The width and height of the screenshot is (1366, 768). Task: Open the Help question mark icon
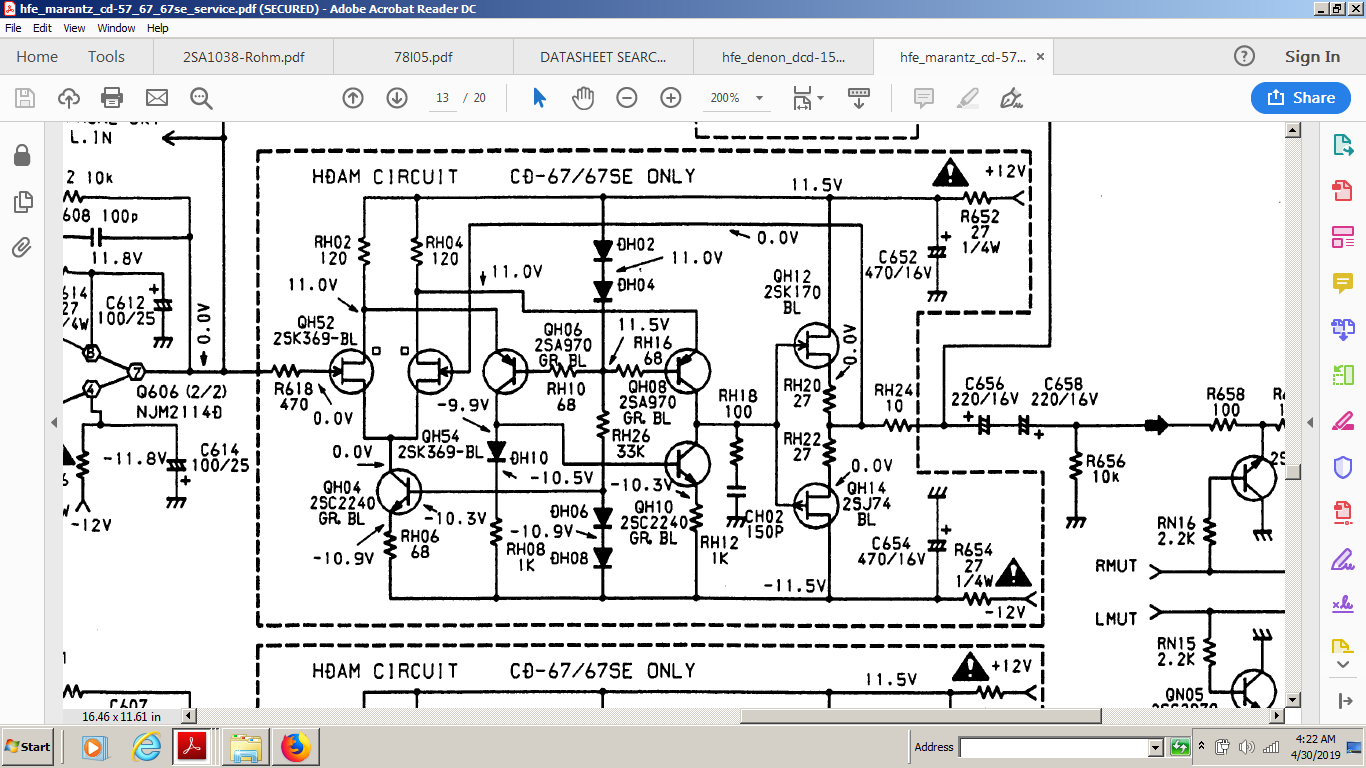point(1244,56)
